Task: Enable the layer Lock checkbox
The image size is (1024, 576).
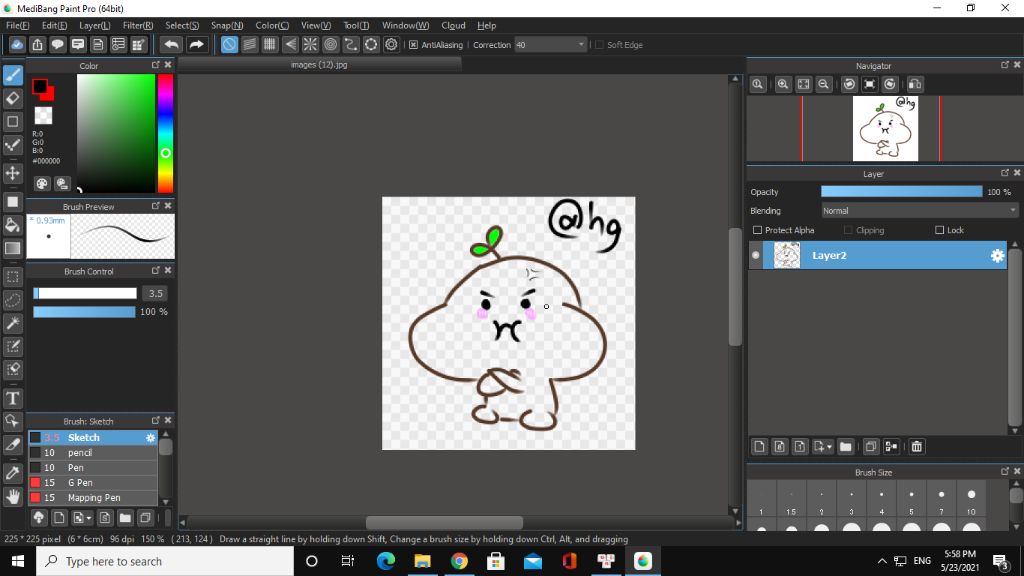Action: pyautogui.click(x=940, y=230)
